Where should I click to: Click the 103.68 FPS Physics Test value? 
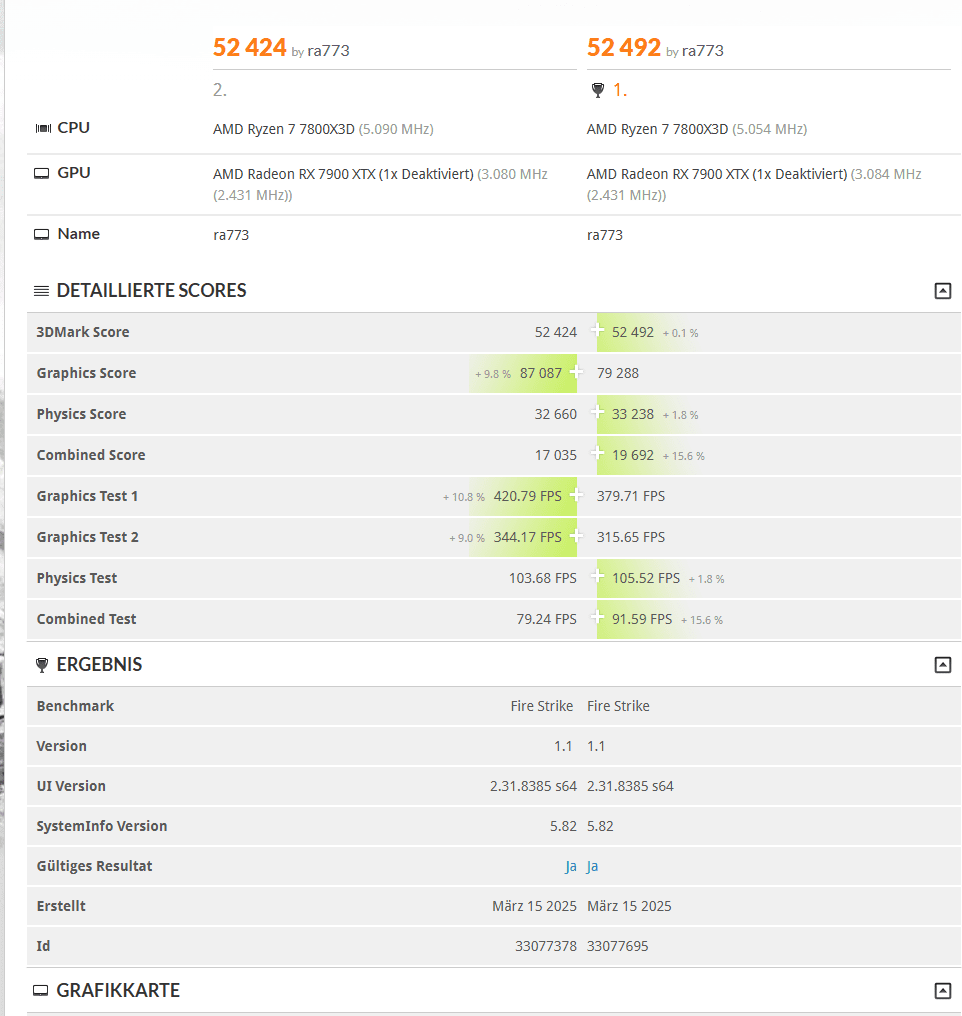tap(543, 579)
